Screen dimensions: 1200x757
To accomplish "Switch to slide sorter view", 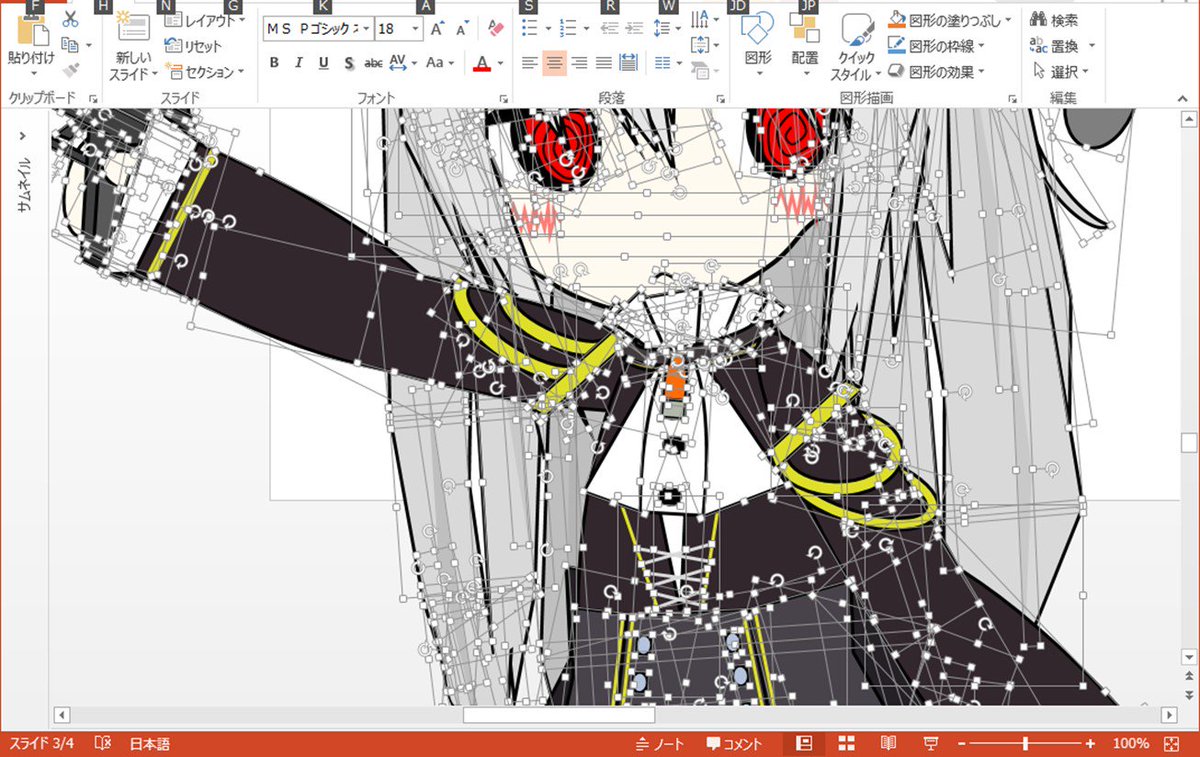I will point(846,744).
